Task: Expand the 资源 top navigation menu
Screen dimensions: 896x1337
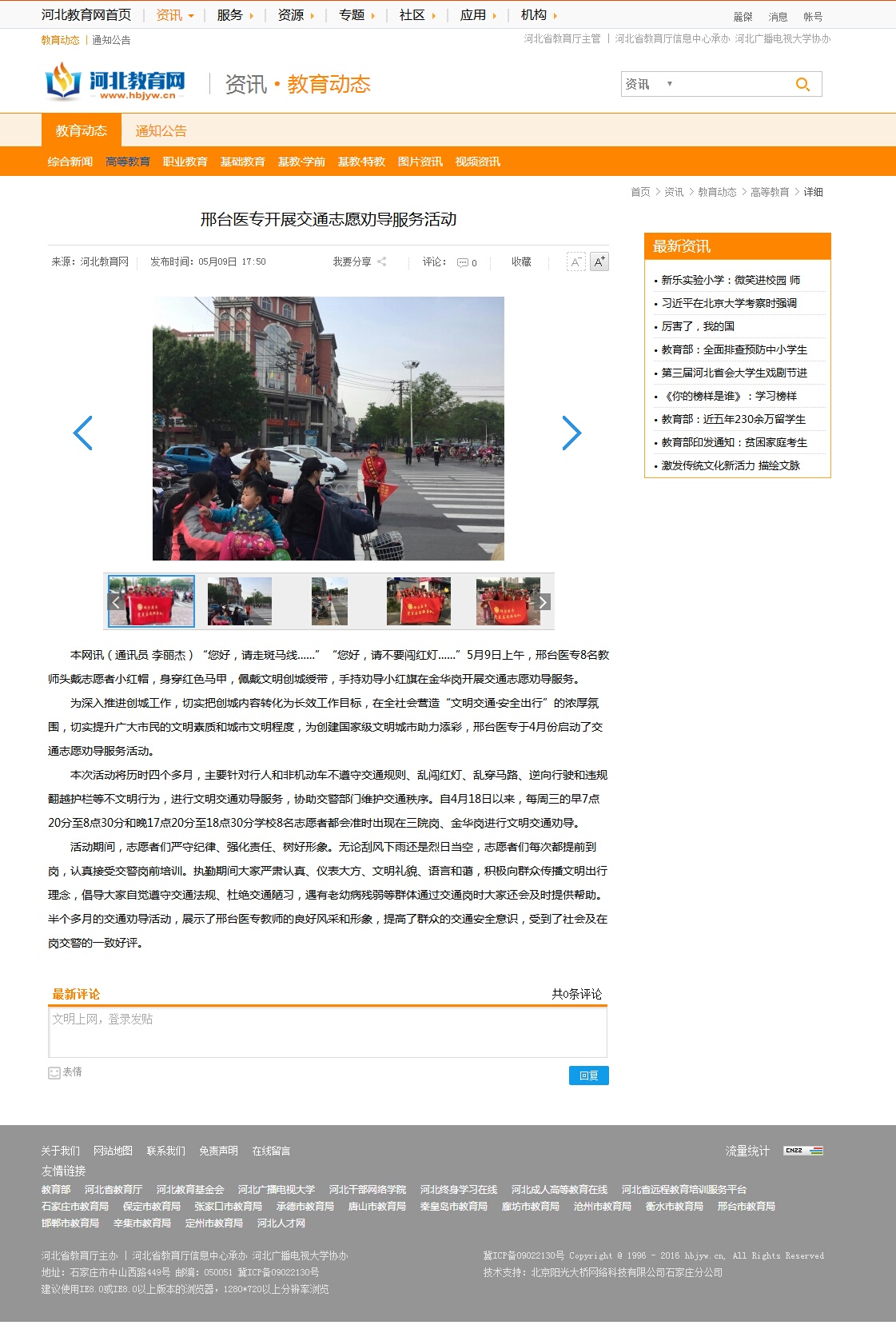Action: [296, 15]
